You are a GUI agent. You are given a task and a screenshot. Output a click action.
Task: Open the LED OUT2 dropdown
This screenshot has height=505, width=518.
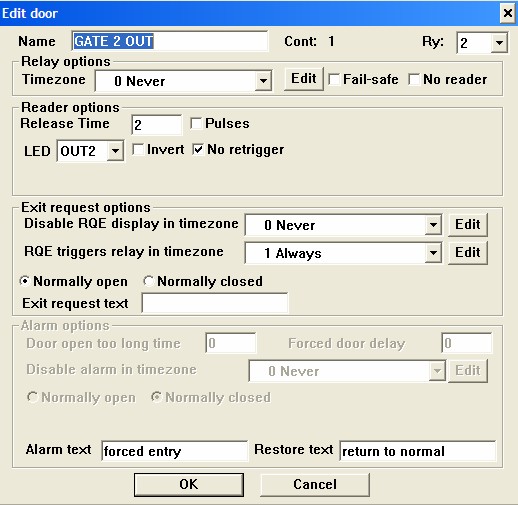click(115, 151)
